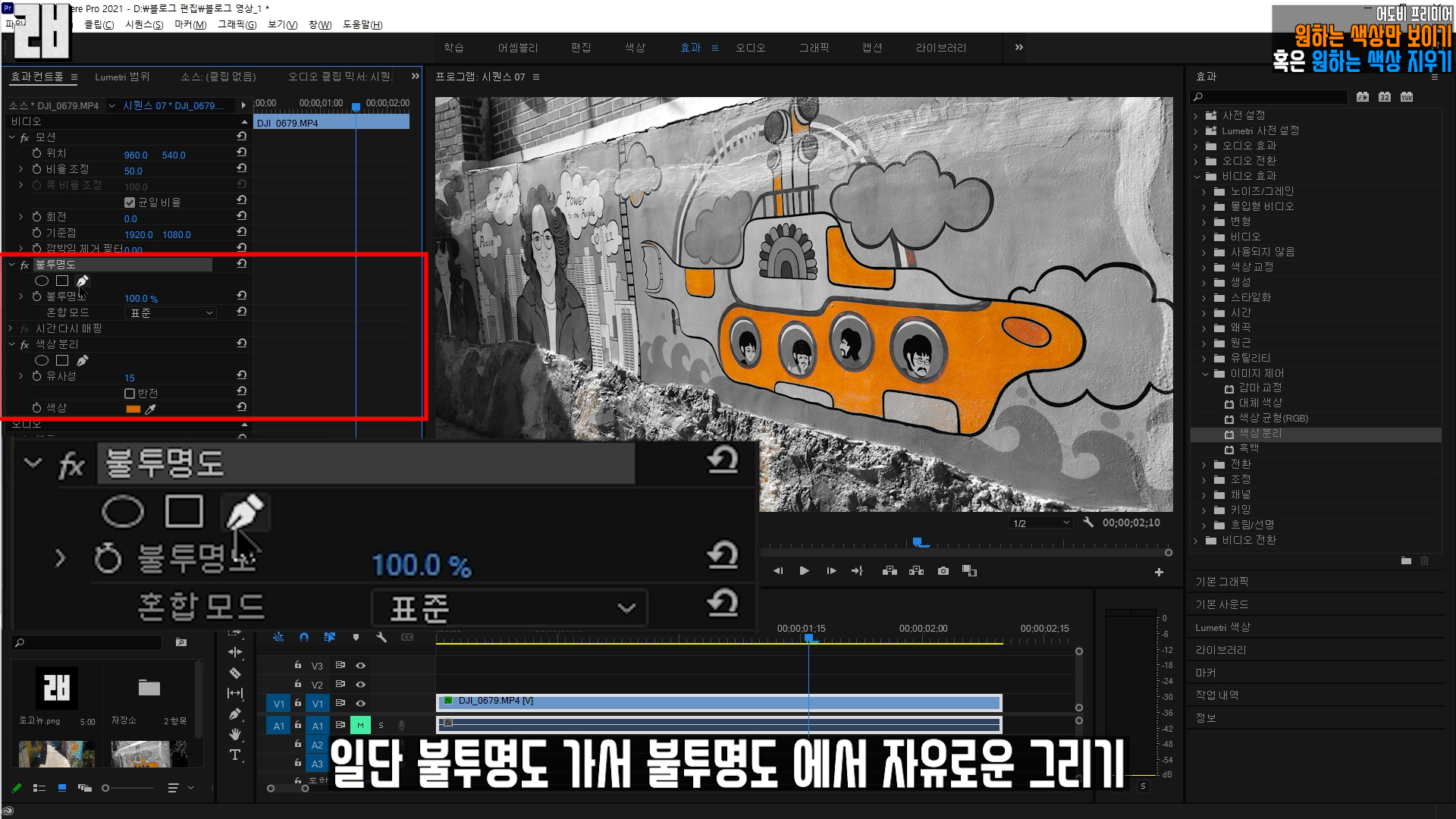Image resolution: width=1456 pixels, height=819 pixels.
Task: Select the Razor tool in timeline toolbar
Action: point(235,673)
